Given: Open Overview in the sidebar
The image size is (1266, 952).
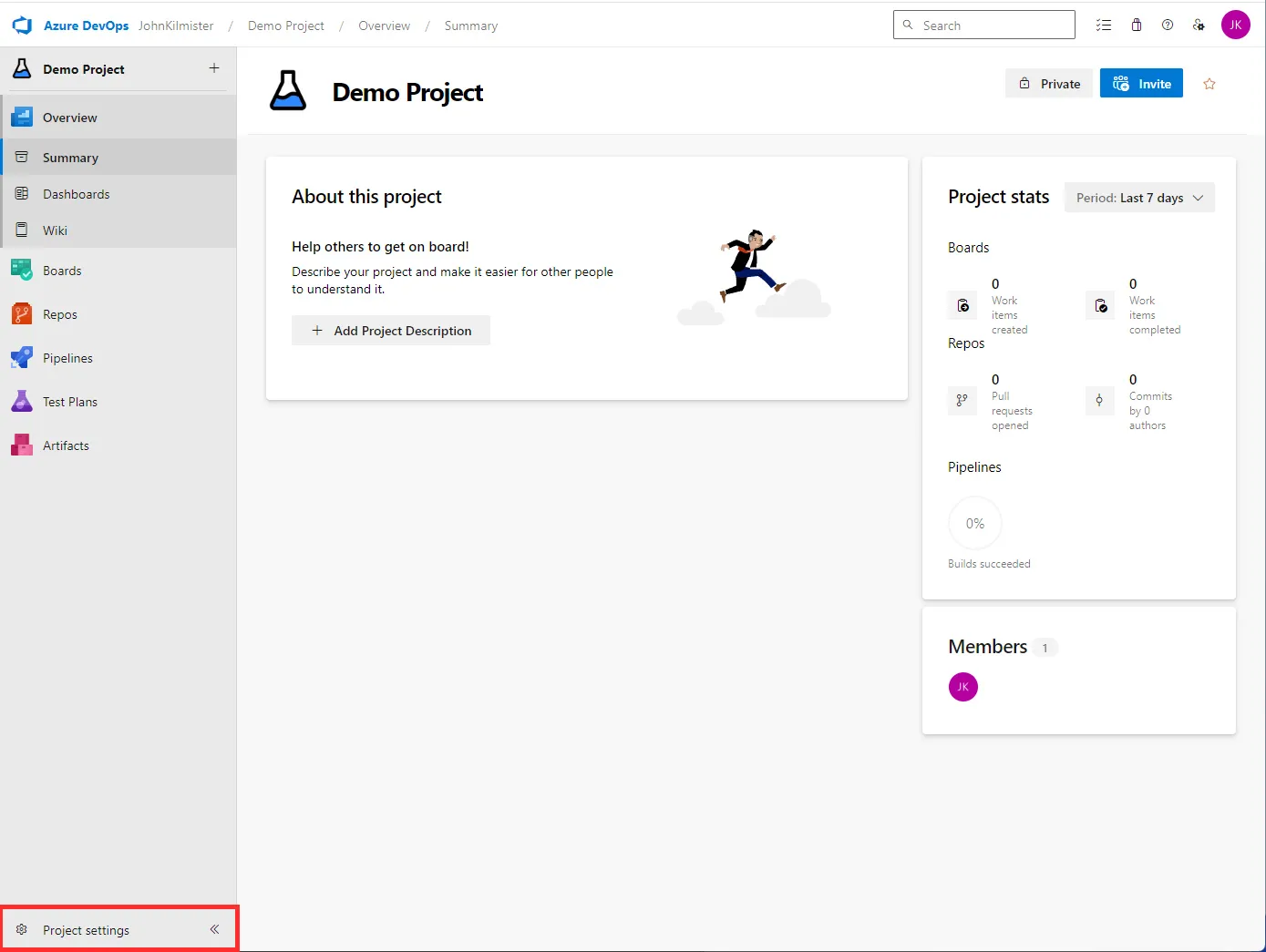Looking at the screenshot, I should [x=118, y=118].
